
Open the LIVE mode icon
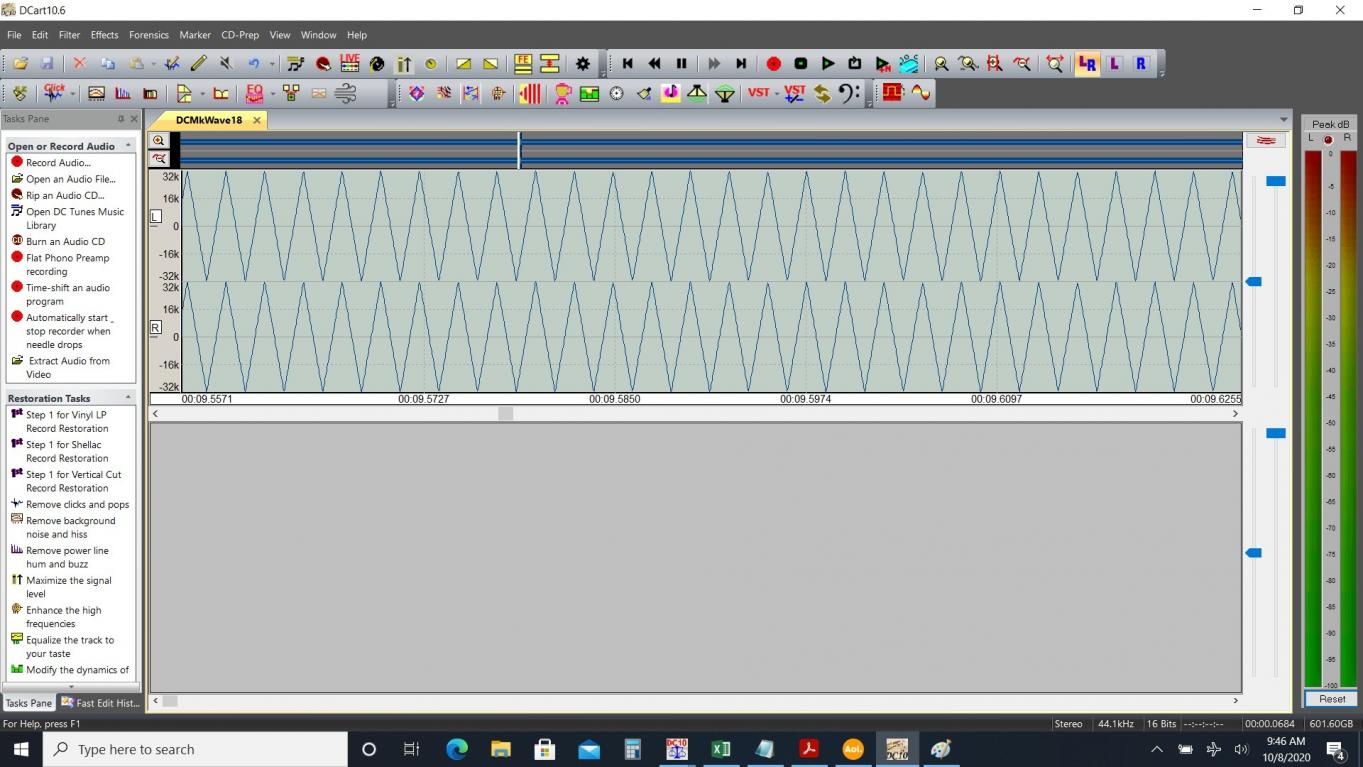[x=350, y=63]
